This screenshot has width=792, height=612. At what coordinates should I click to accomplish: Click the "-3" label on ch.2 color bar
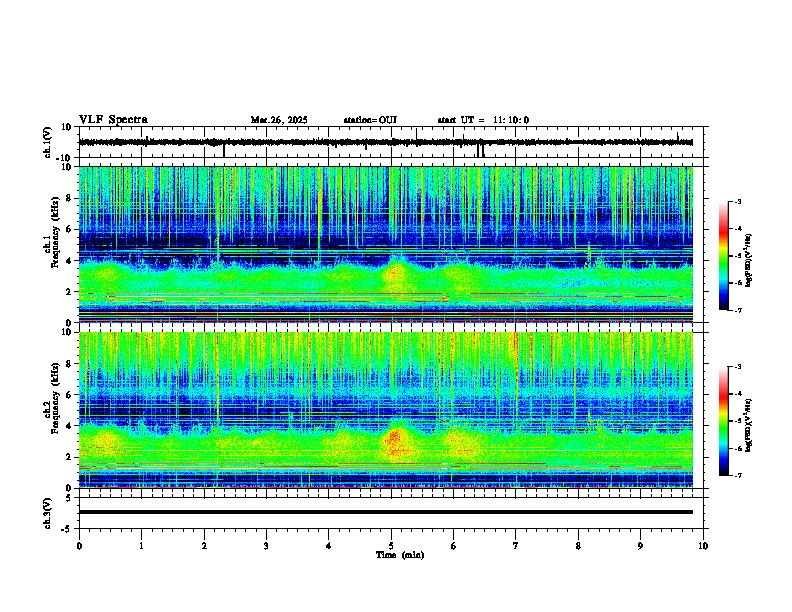pyautogui.click(x=737, y=367)
